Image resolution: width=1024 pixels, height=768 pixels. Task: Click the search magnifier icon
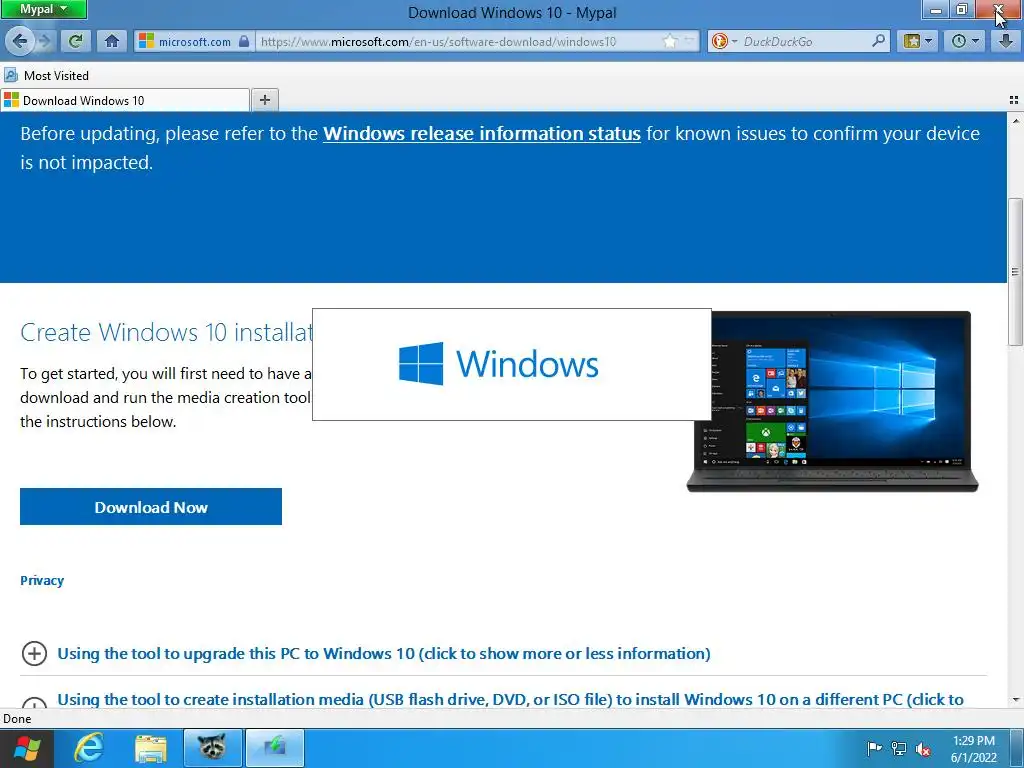(x=878, y=41)
